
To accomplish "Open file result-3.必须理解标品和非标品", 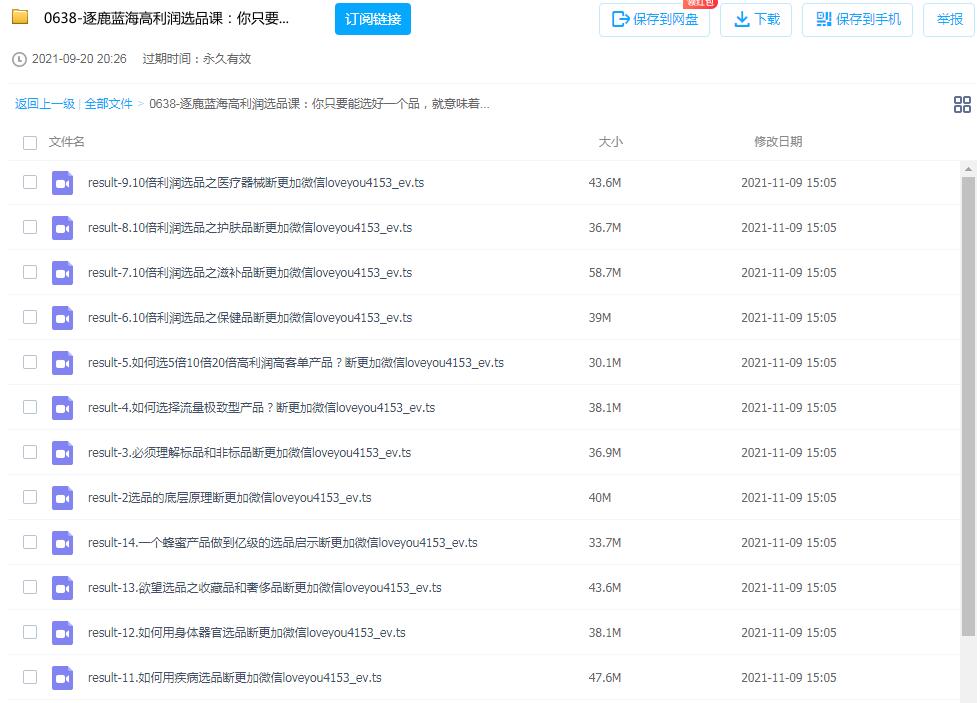I will (x=249, y=453).
